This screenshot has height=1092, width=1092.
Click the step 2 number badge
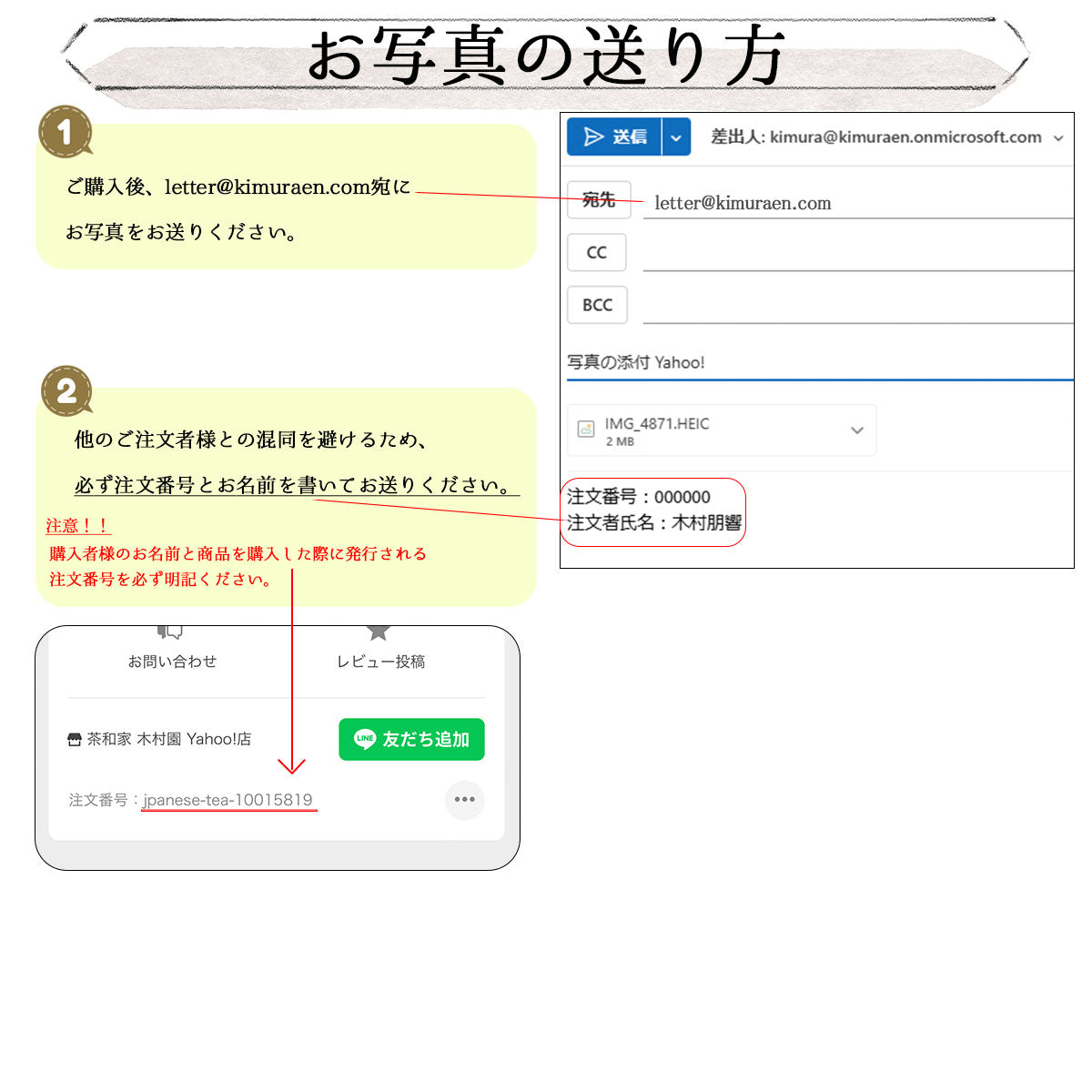66,391
